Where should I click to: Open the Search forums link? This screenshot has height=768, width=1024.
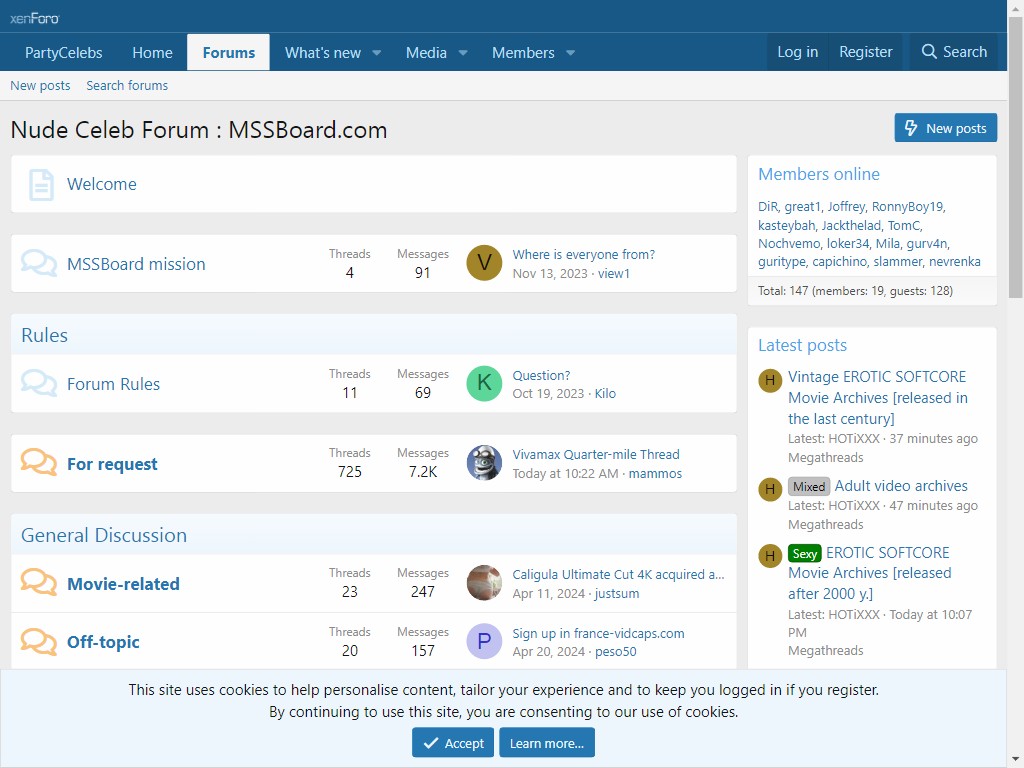click(127, 86)
